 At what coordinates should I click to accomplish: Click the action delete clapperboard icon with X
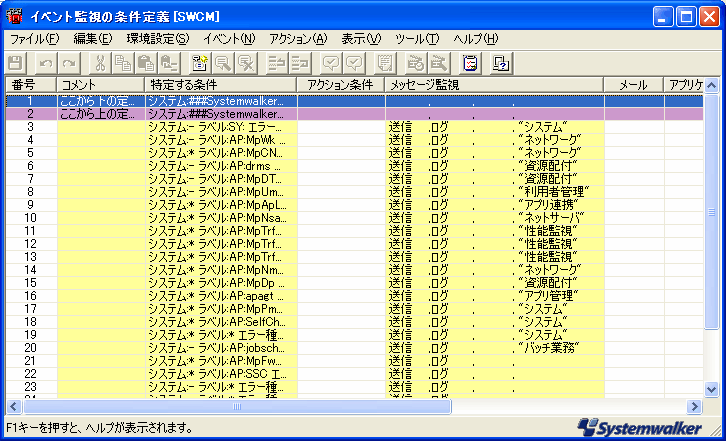439,63
